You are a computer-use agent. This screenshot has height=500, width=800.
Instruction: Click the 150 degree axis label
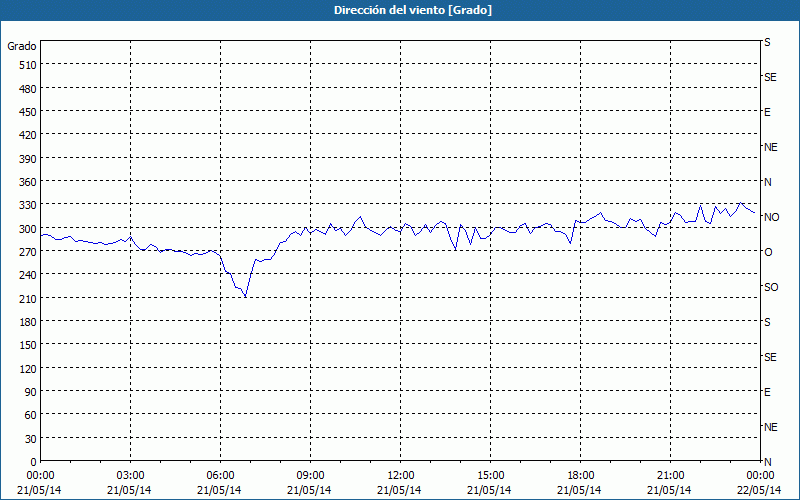29,345
